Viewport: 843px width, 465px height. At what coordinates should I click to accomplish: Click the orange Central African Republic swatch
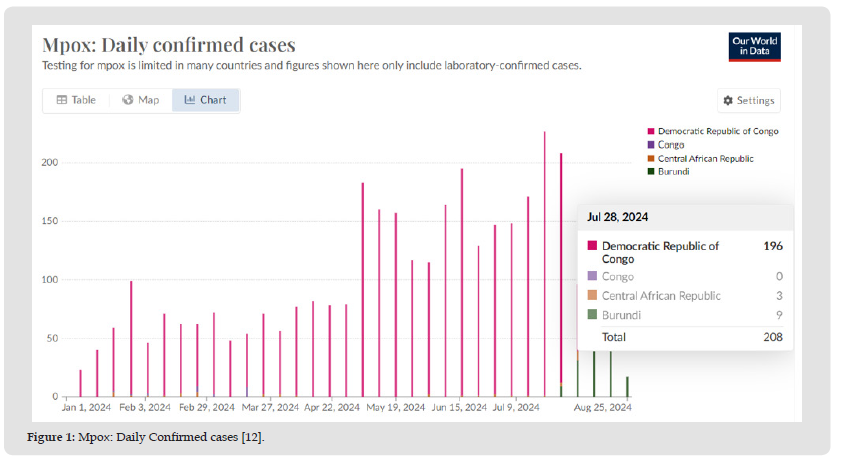pyautogui.click(x=651, y=158)
